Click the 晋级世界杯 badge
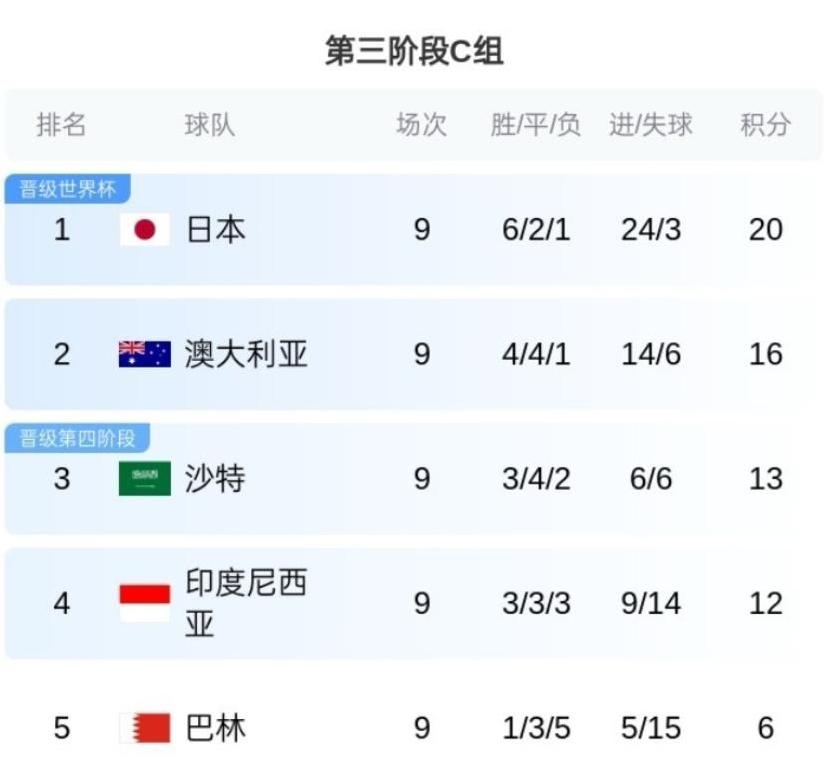Image resolution: width=832 pixels, height=782 pixels. coord(67,189)
